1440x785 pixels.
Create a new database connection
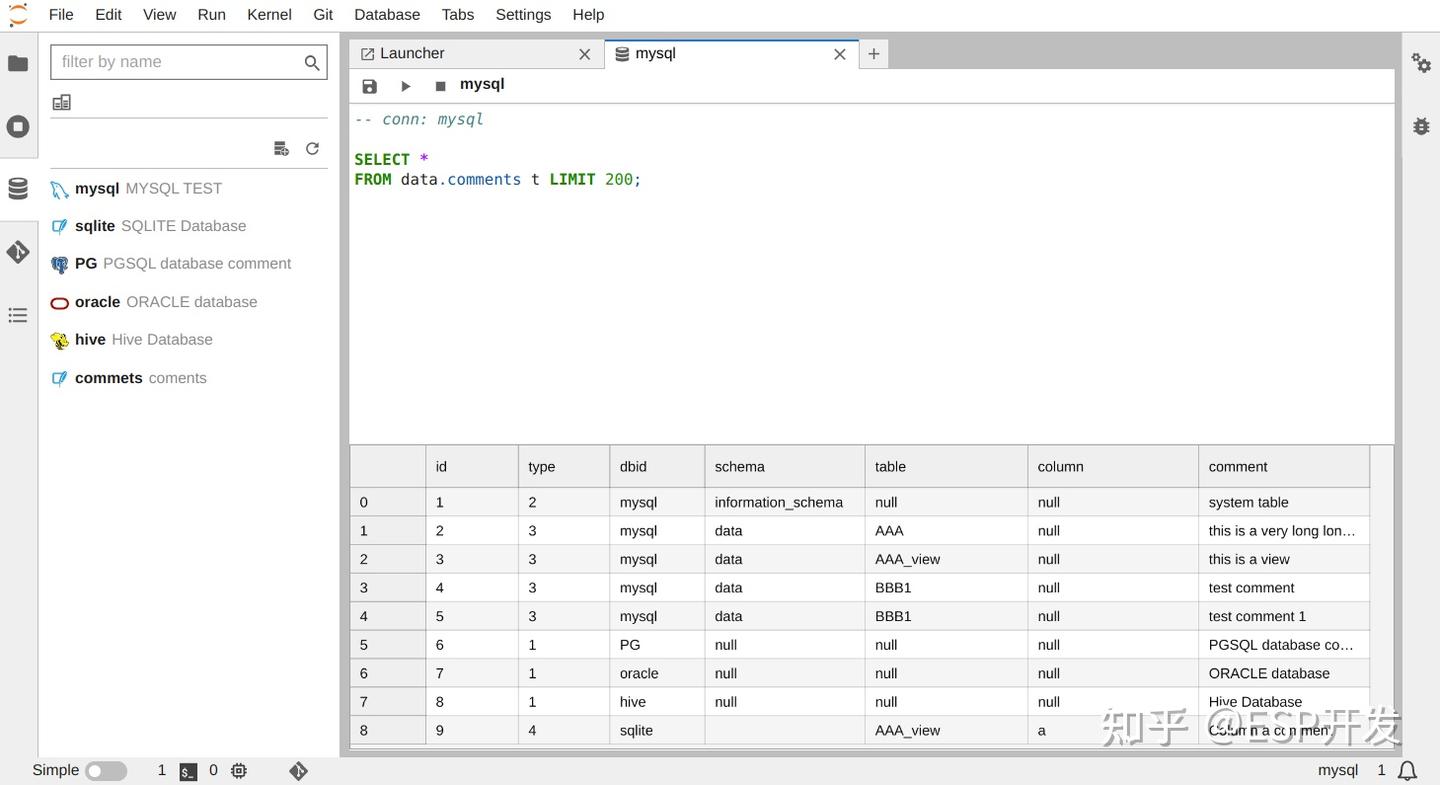[x=282, y=148]
